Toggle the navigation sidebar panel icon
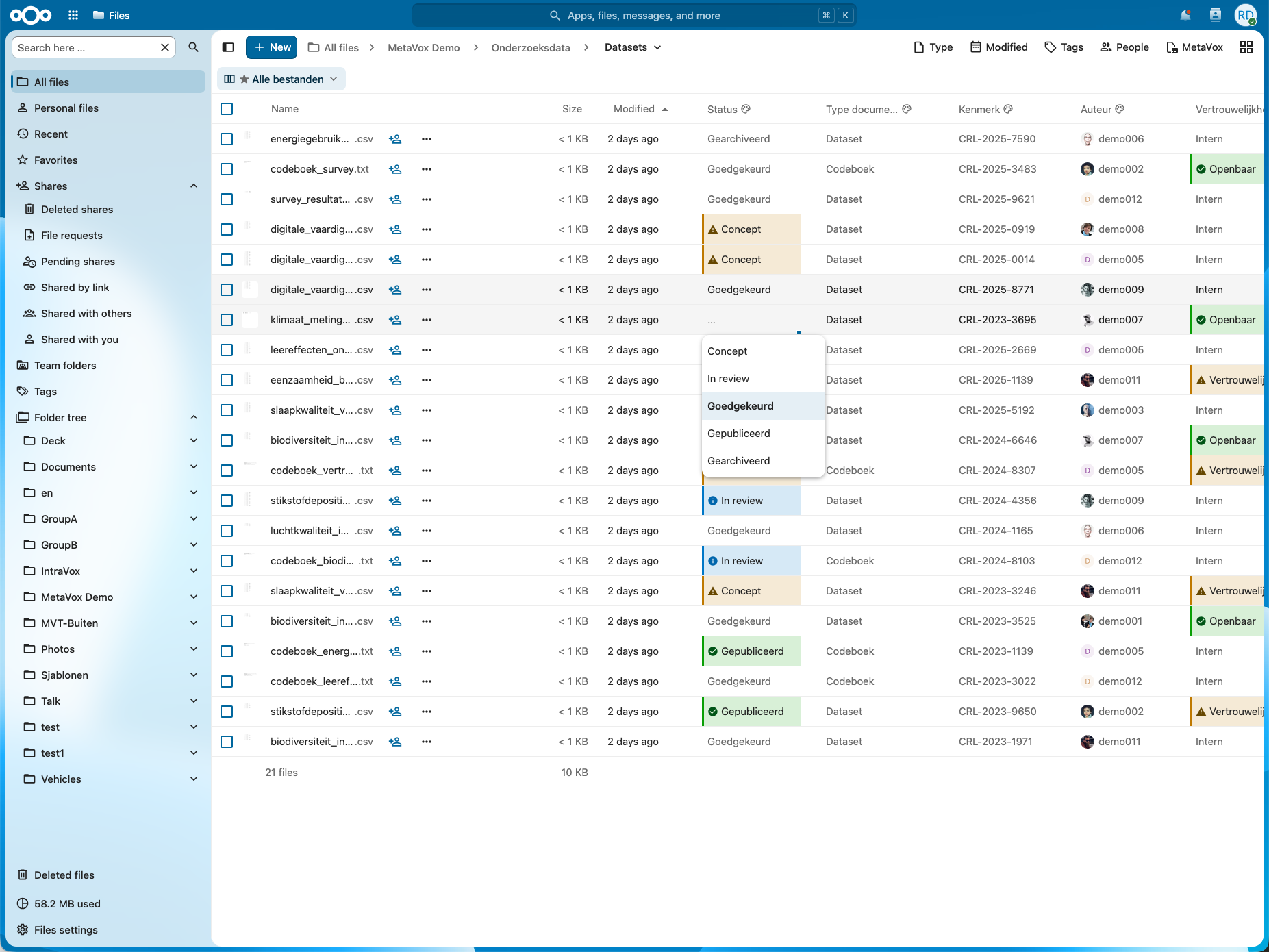 (228, 47)
